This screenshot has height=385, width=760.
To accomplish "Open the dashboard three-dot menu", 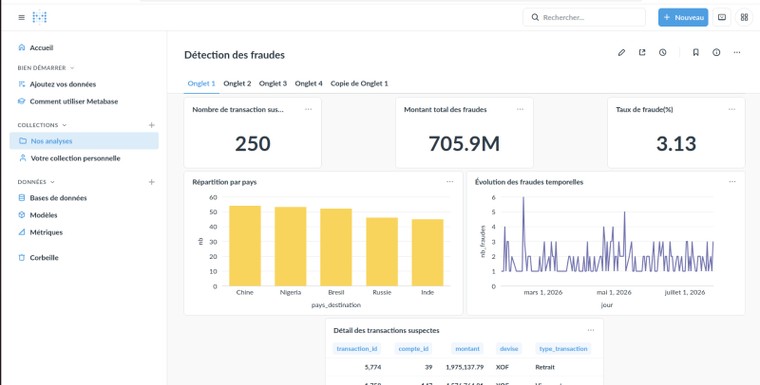I will (737, 53).
